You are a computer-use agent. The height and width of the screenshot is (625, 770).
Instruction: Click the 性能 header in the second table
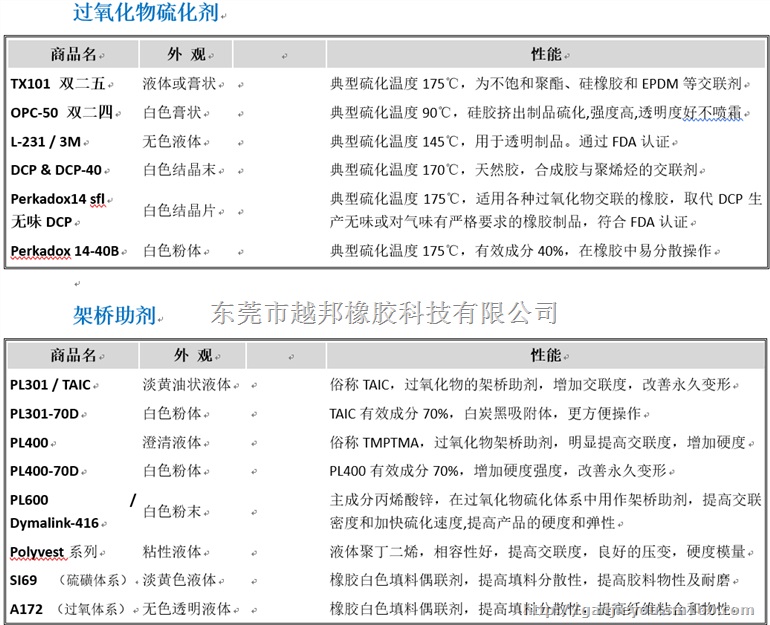[x=546, y=354]
